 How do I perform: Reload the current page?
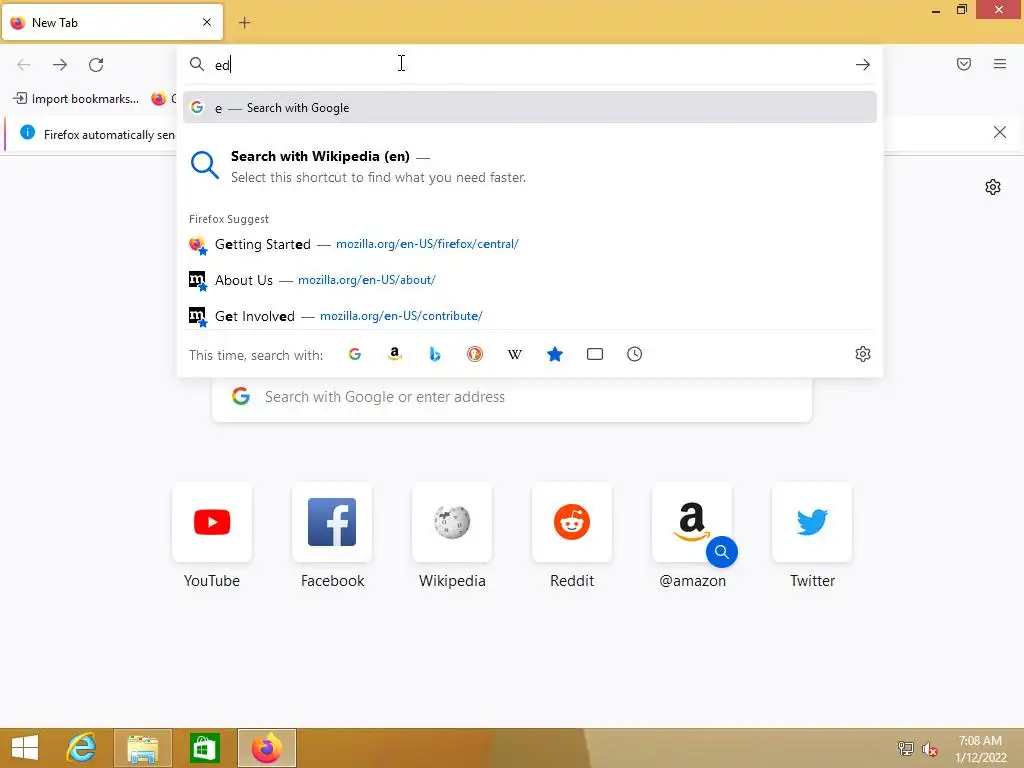96,64
